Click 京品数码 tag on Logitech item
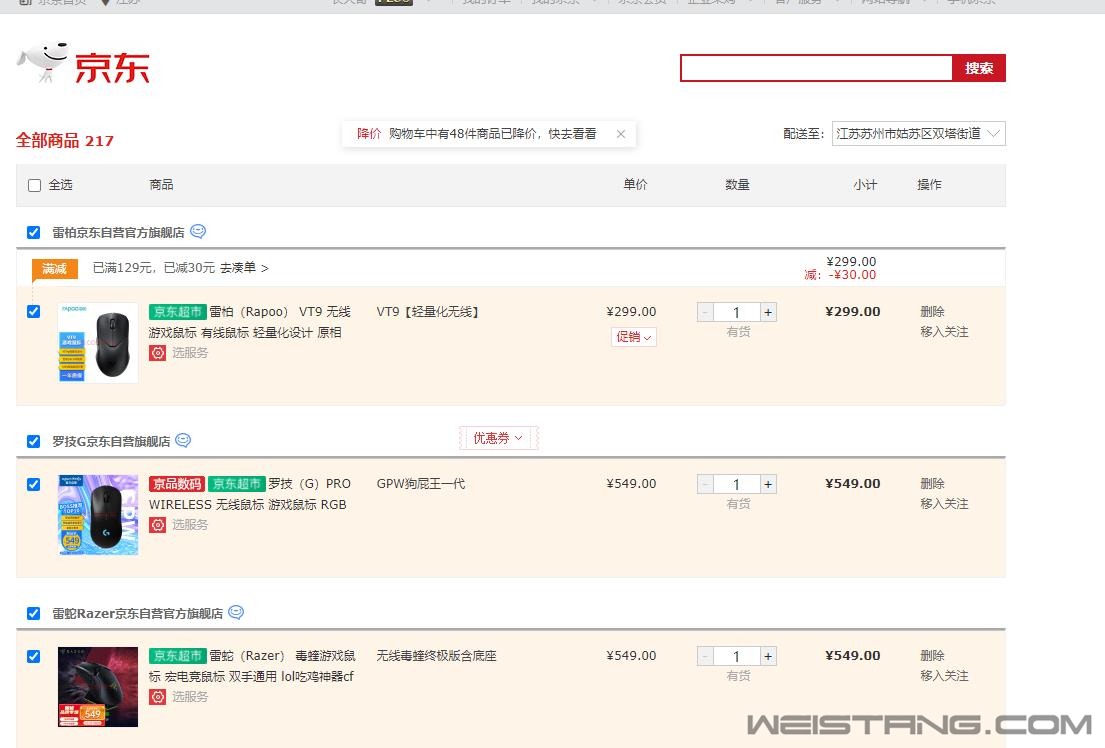 pos(176,484)
